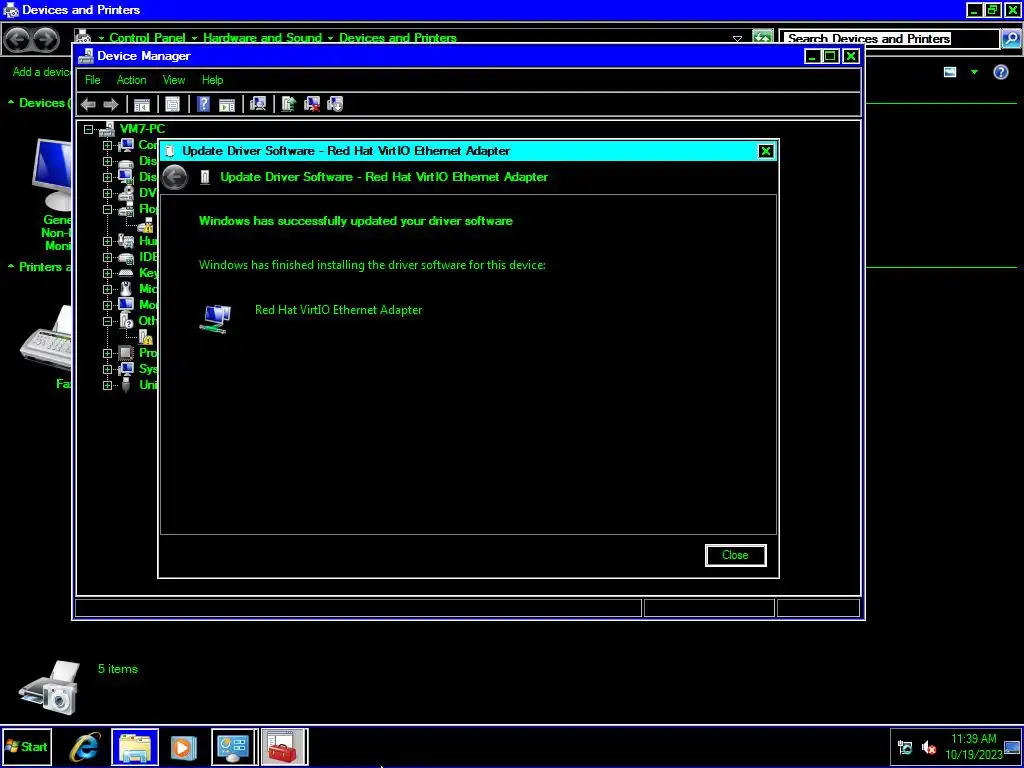Click the search magnifier button
This screenshot has width=1024, height=768.
[1010, 39]
